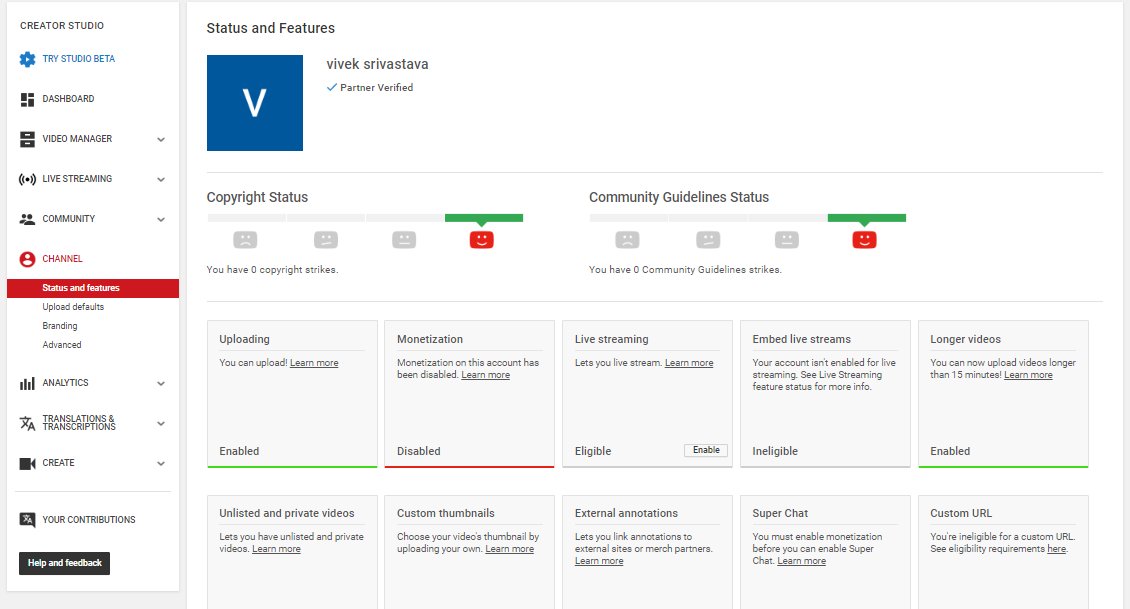Open Learn more in Custom thumbnails card
The image size is (1130, 609).
(x=510, y=549)
